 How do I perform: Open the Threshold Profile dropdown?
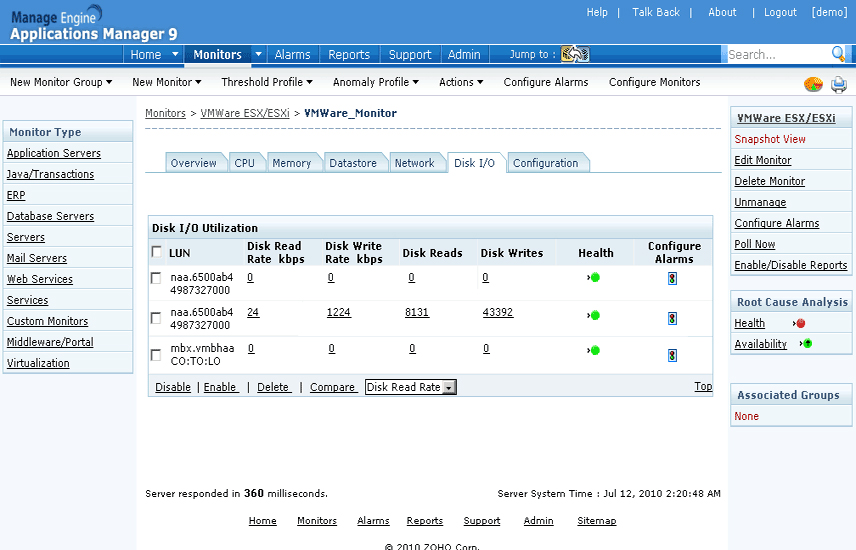coord(267,82)
